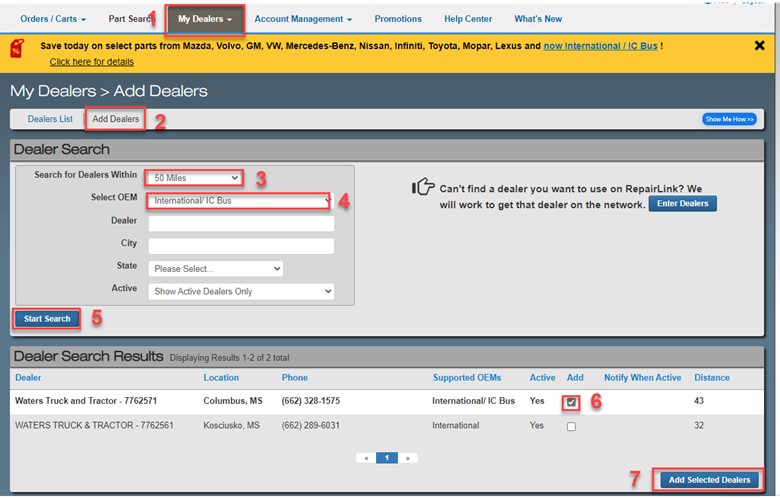
Task: Go to next results page arrow
Action: coord(407,458)
